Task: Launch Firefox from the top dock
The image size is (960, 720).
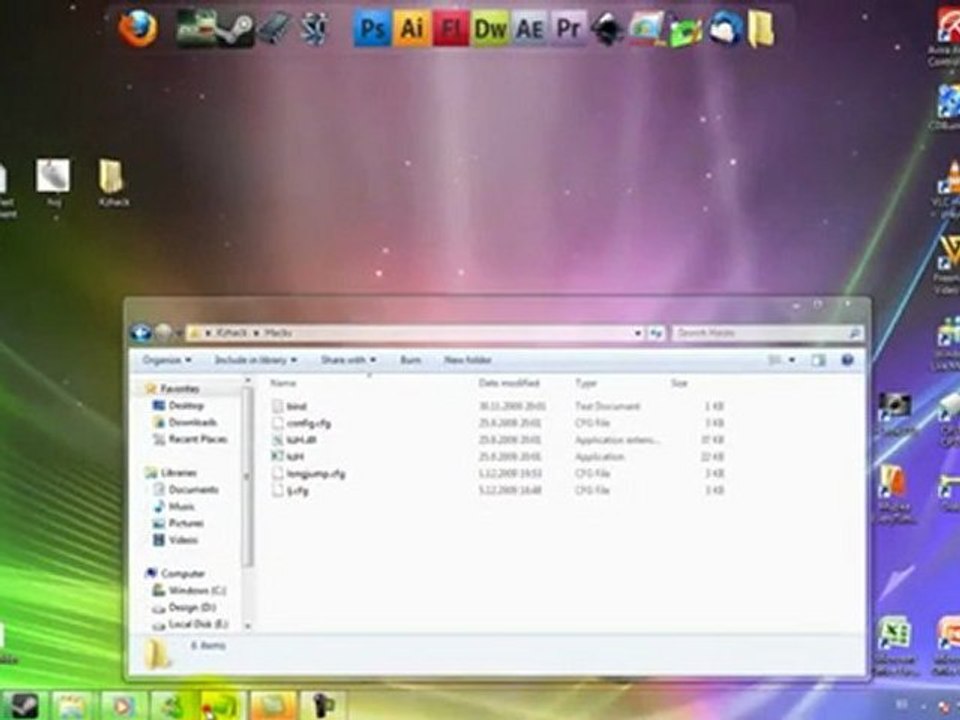Action: click(x=138, y=29)
